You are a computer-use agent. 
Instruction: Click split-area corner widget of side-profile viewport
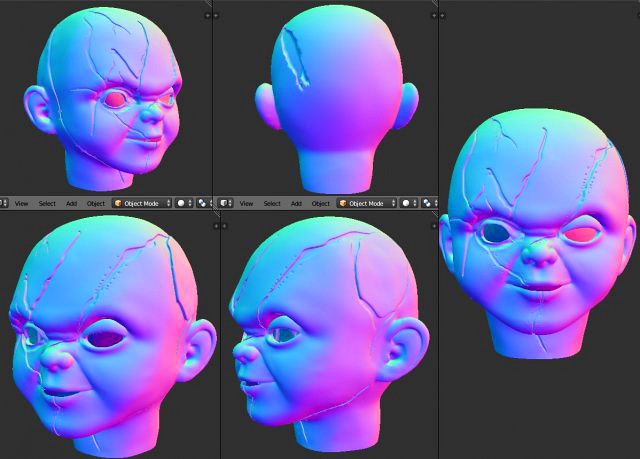[434, 213]
